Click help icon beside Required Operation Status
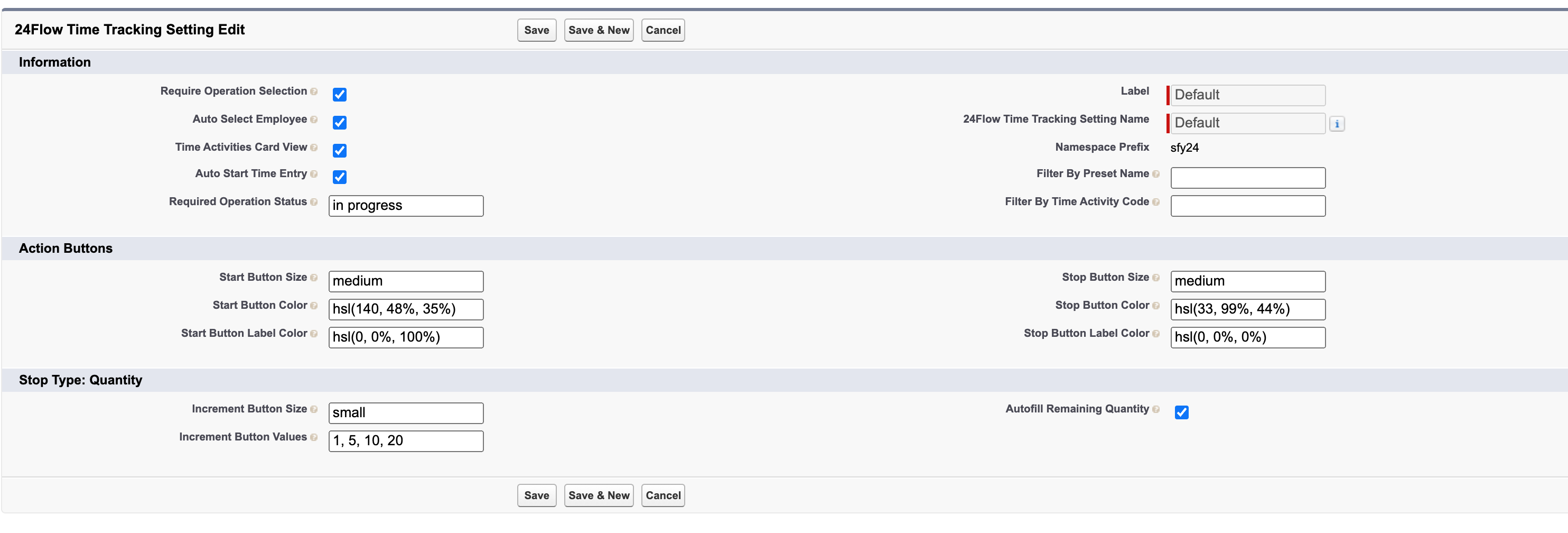The height and width of the screenshot is (533, 1568). (314, 202)
